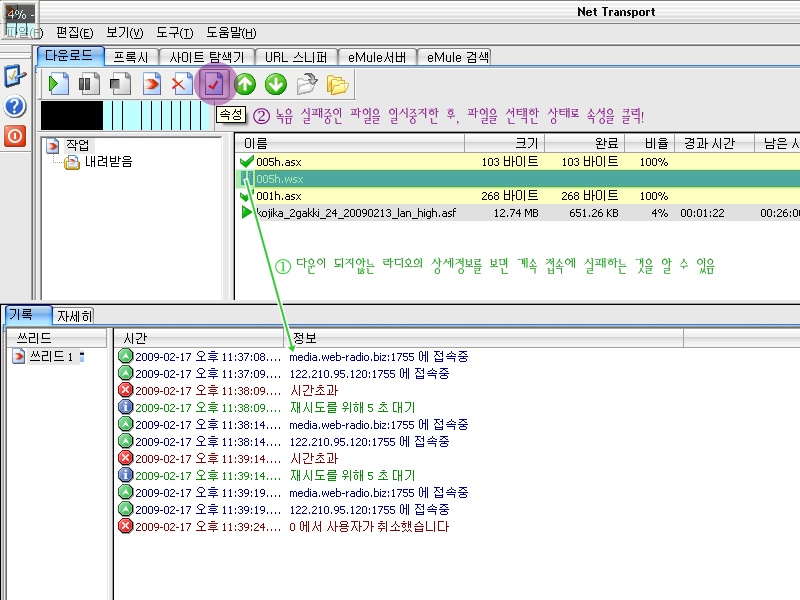The image size is (800, 600).
Task: Select the 11:39:14 시간초과 log entry
Action: pyautogui.click(x=228, y=458)
